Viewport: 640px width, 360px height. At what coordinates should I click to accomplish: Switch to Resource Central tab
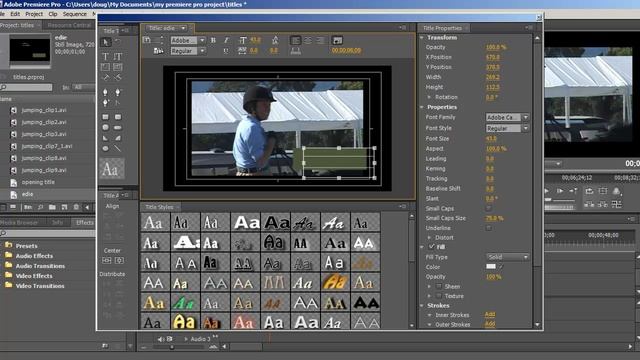69,25
